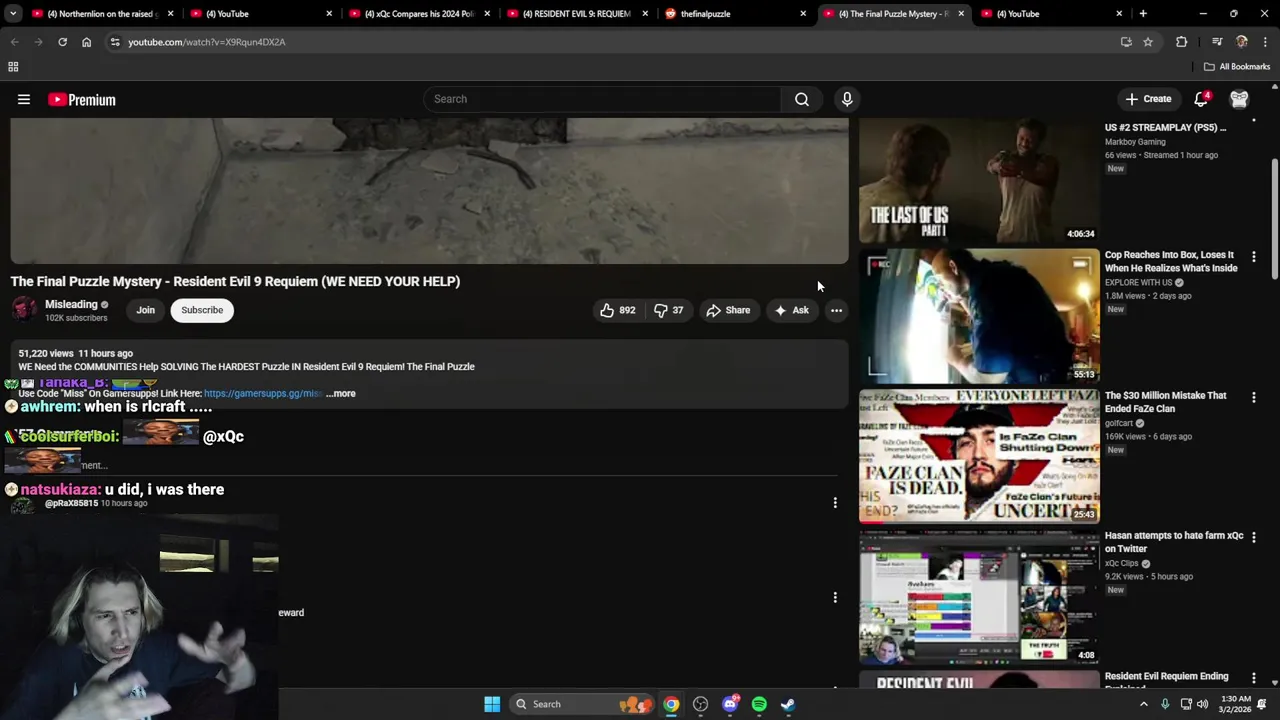The height and width of the screenshot is (720, 1280).
Task: Click the Share button
Action: (728, 310)
